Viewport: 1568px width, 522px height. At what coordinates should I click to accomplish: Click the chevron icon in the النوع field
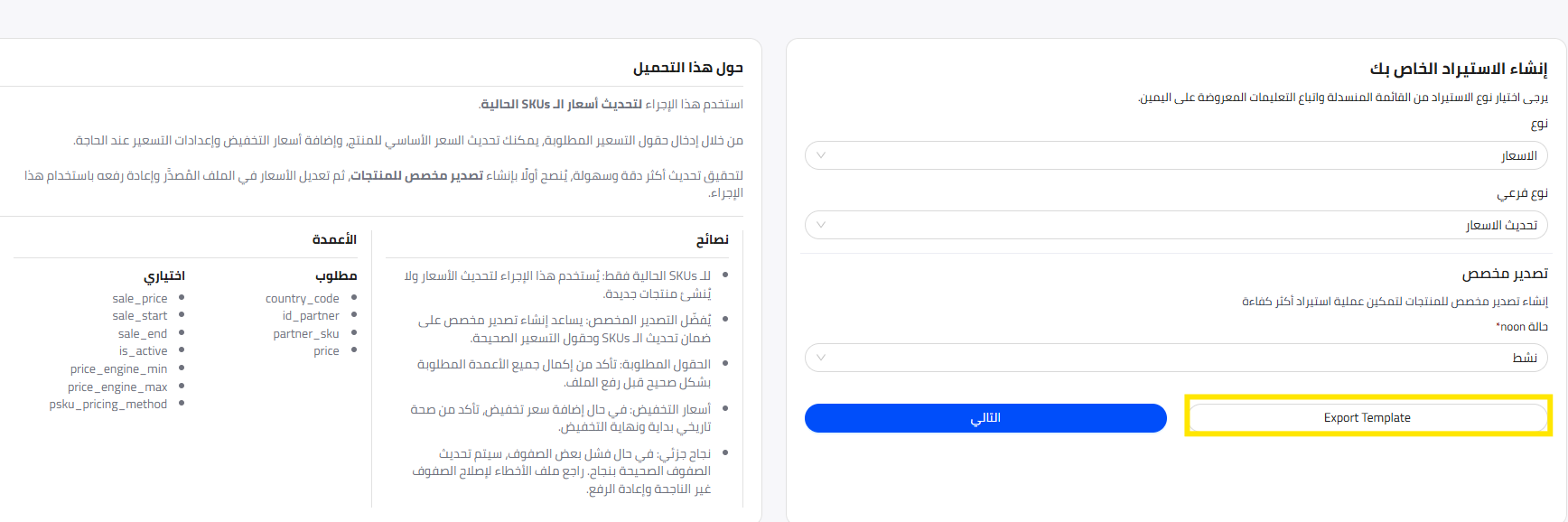click(821, 155)
